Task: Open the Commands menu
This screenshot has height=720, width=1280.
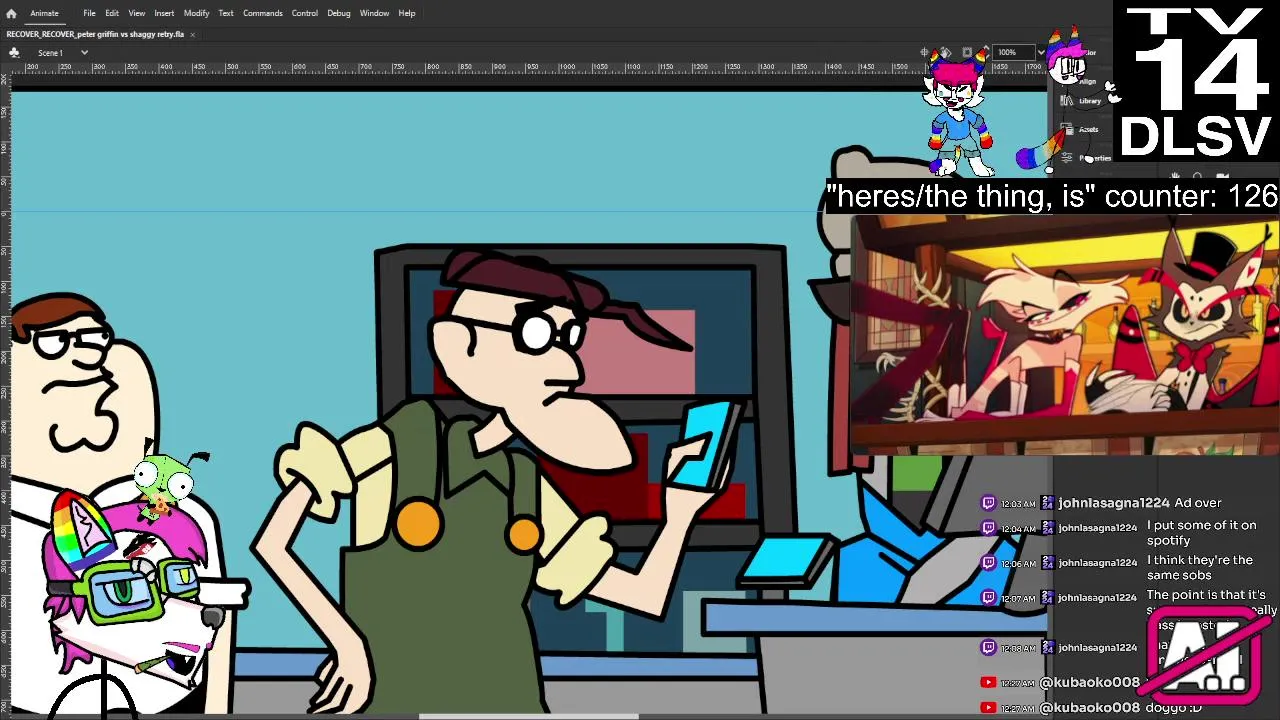Action: pyautogui.click(x=263, y=13)
